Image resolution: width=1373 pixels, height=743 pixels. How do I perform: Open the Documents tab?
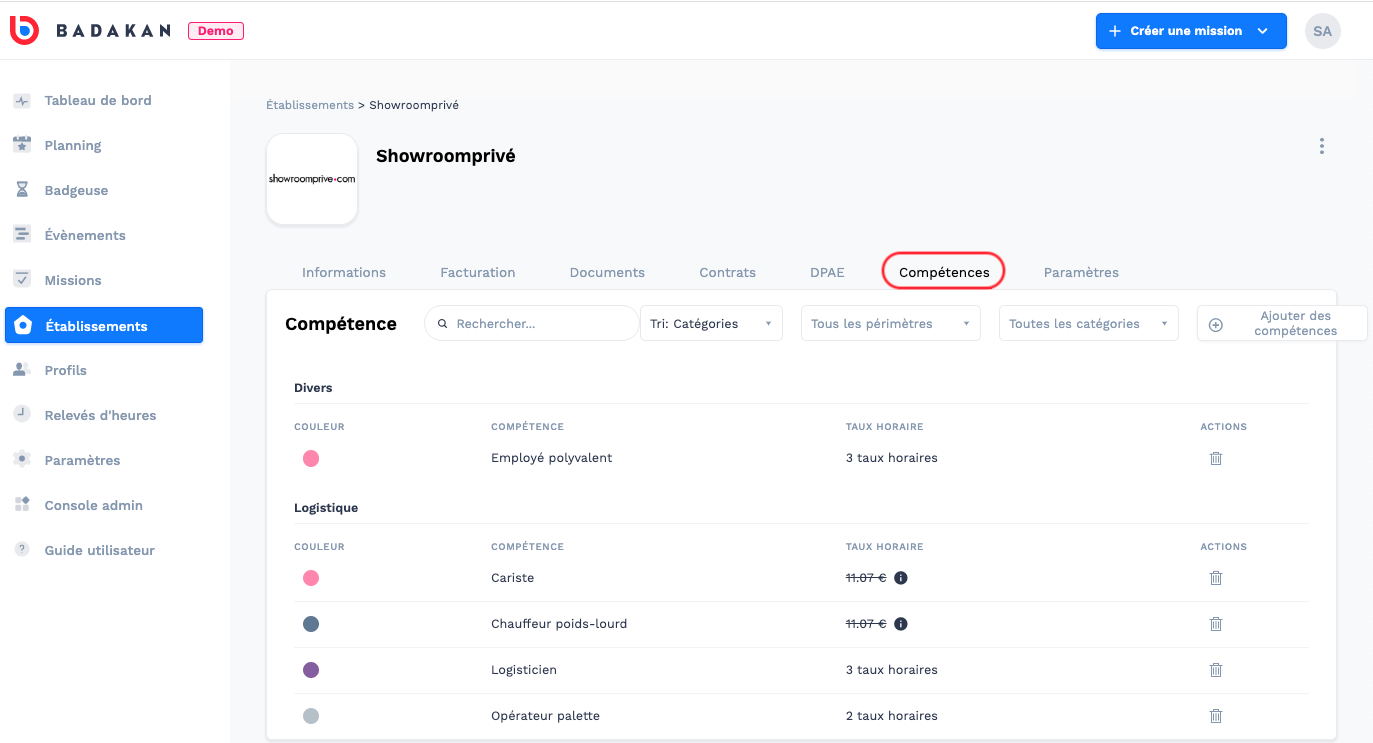click(x=607, y=272)
